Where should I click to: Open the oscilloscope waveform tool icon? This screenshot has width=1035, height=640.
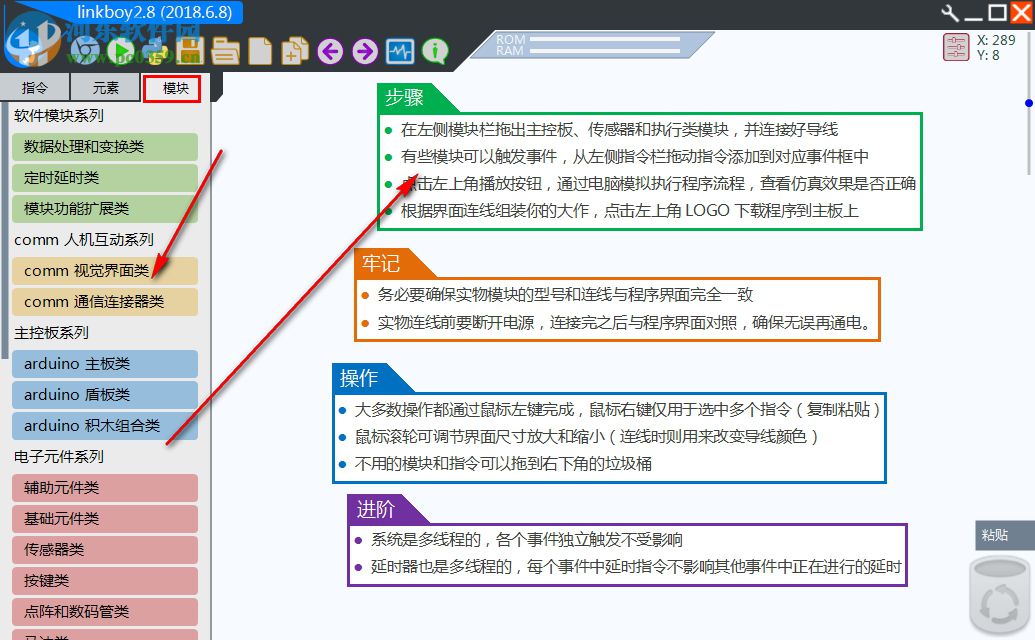click(x=400, y=50)
